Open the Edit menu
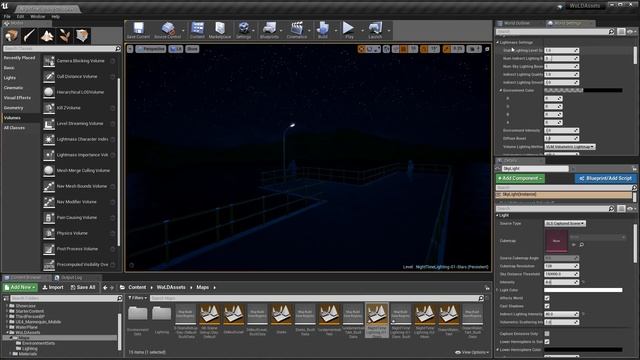 (20, 17)
